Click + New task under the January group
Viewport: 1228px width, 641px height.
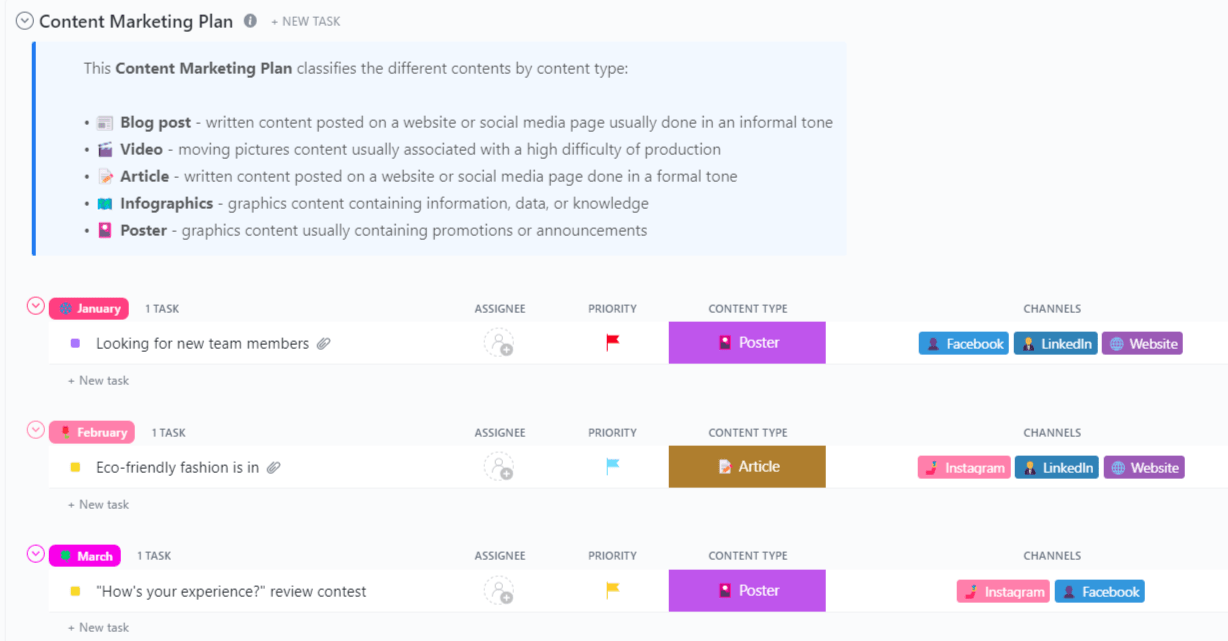(x=98, y=381)
